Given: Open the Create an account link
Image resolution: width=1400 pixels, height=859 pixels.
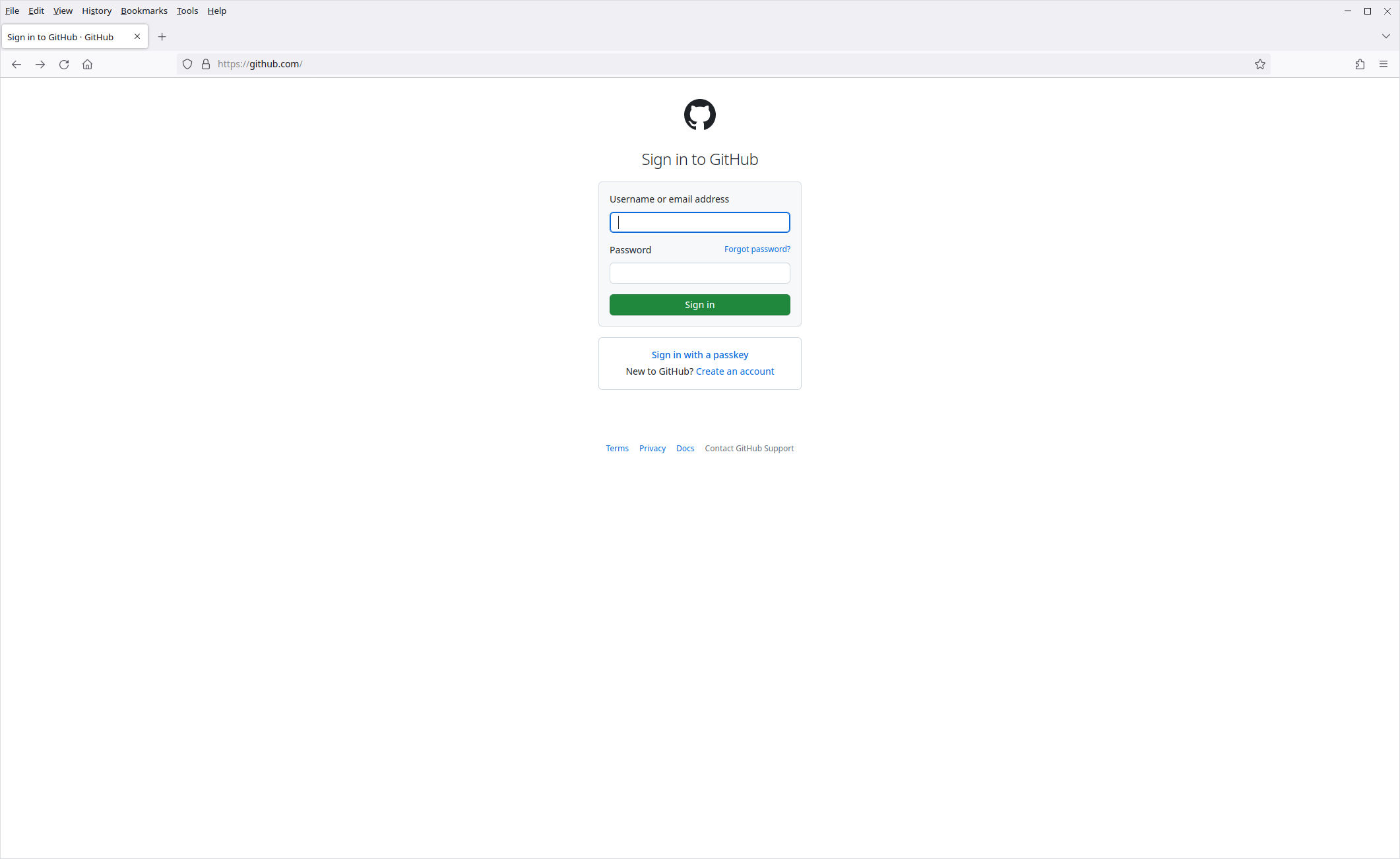Looking at the screenshot, I should pyautogui.click(x=735, y=371).
